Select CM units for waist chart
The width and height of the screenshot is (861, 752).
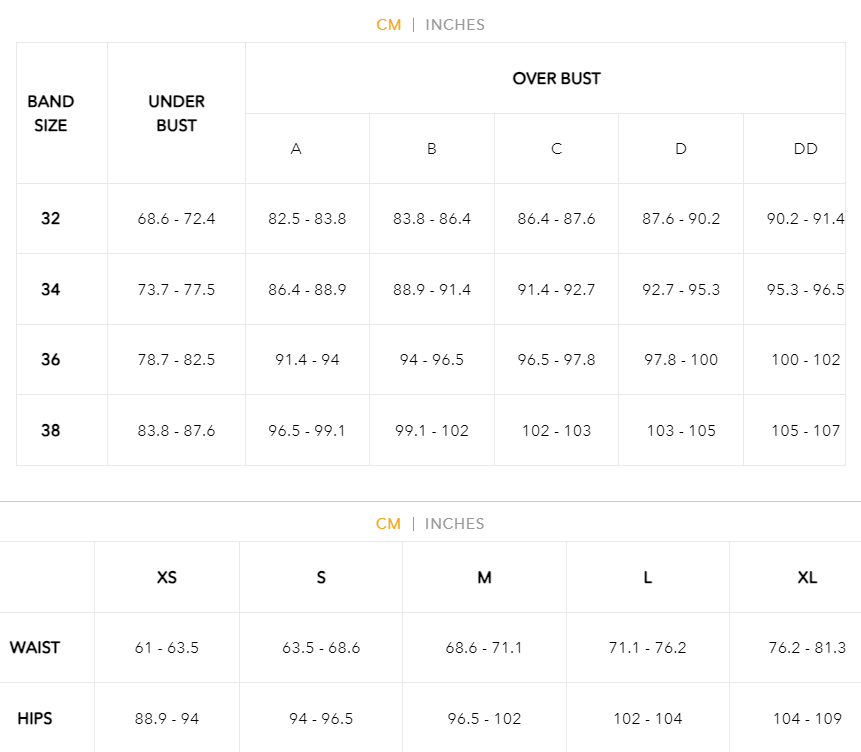pos(388,523)
